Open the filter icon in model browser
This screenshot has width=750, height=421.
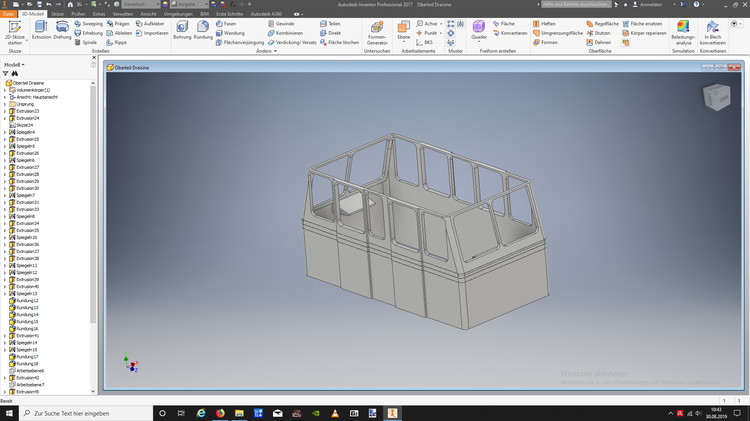6,73
